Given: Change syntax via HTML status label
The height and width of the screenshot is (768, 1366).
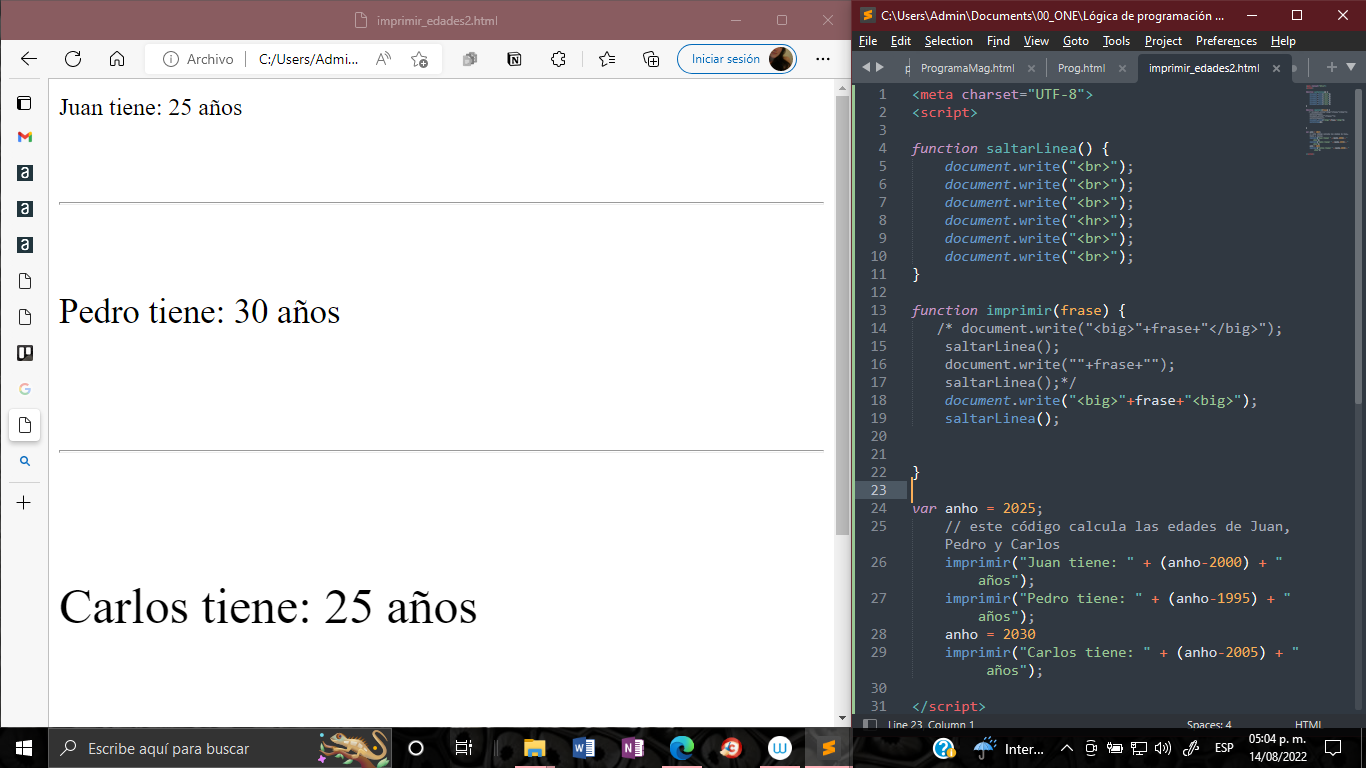Looking at the screenshot, I should point(1308,725).
